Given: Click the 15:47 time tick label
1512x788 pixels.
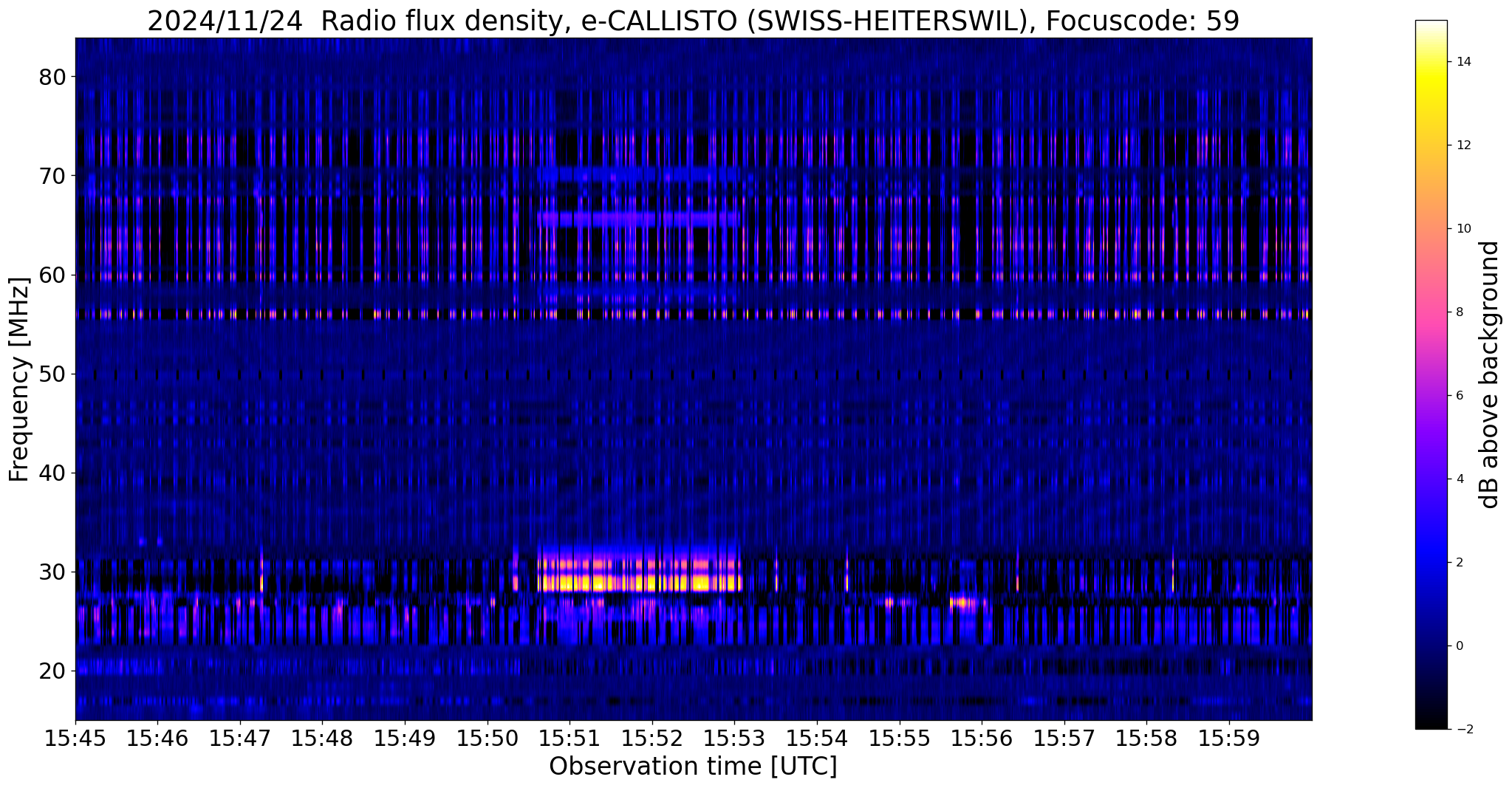Looking at the screenshot, I should click(x=240, y=738).
